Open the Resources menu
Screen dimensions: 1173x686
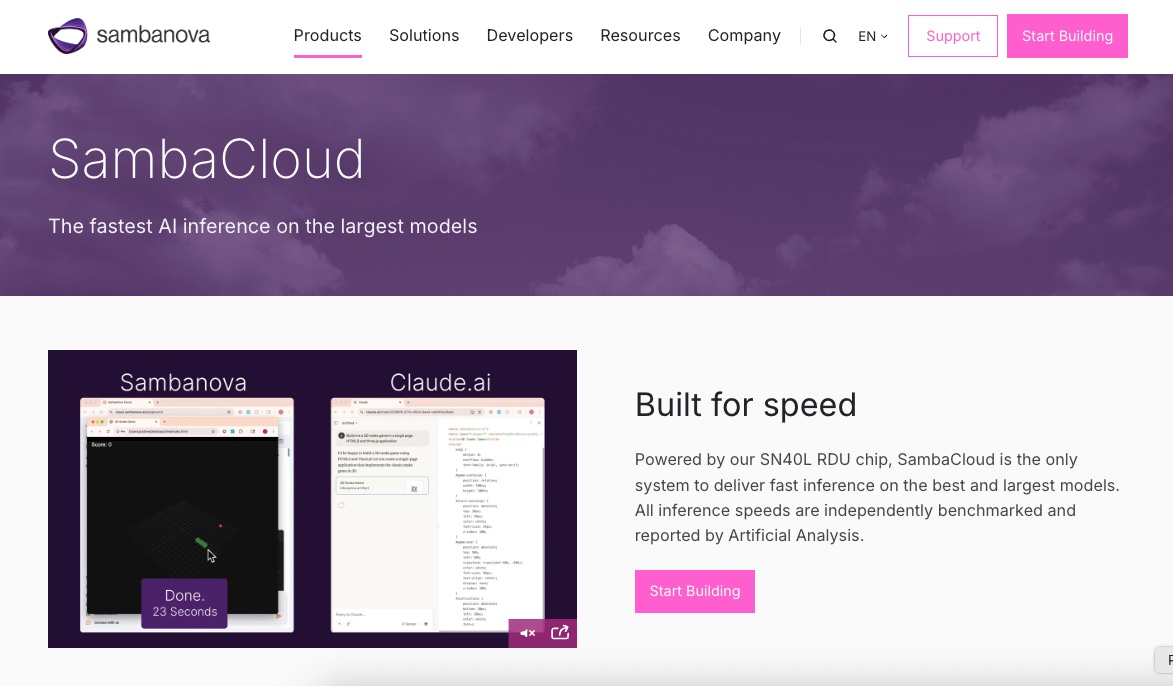(x=640, y=36)
